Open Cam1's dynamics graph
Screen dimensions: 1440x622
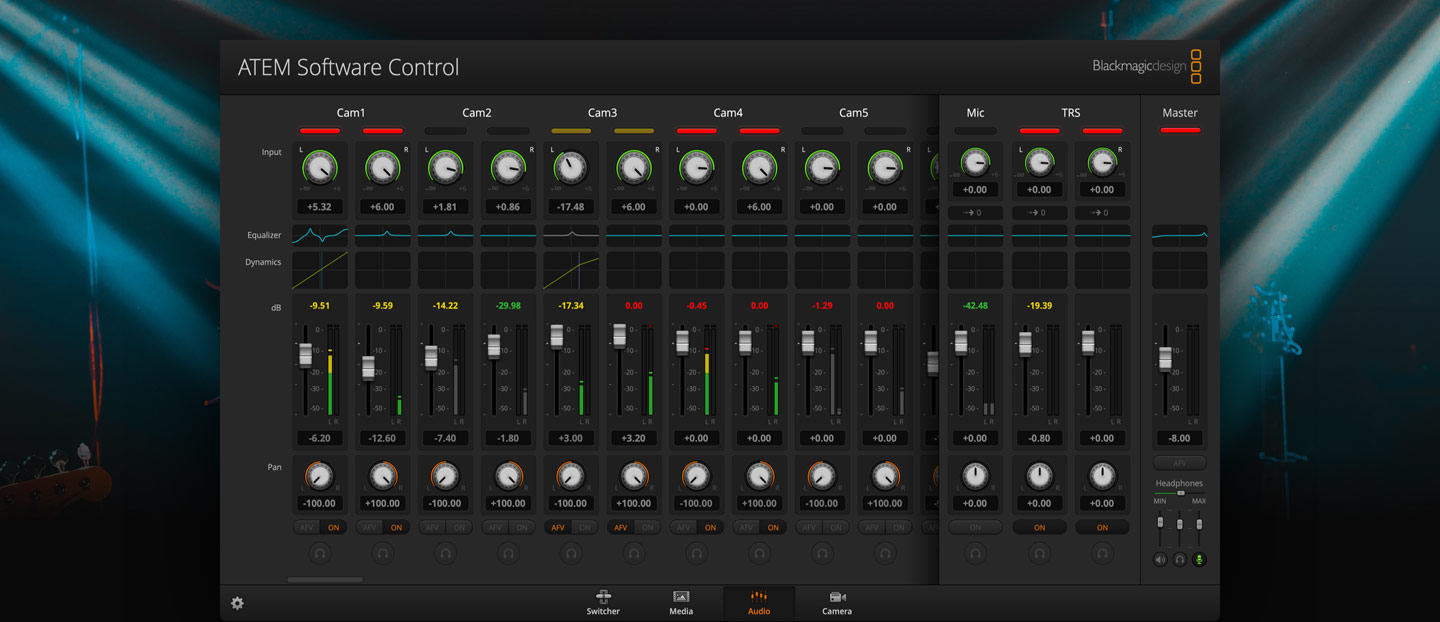[x=319, y=268]
